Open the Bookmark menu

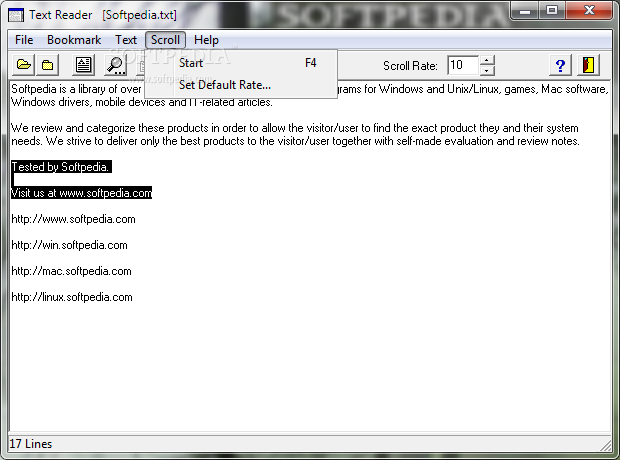(74, 40)
